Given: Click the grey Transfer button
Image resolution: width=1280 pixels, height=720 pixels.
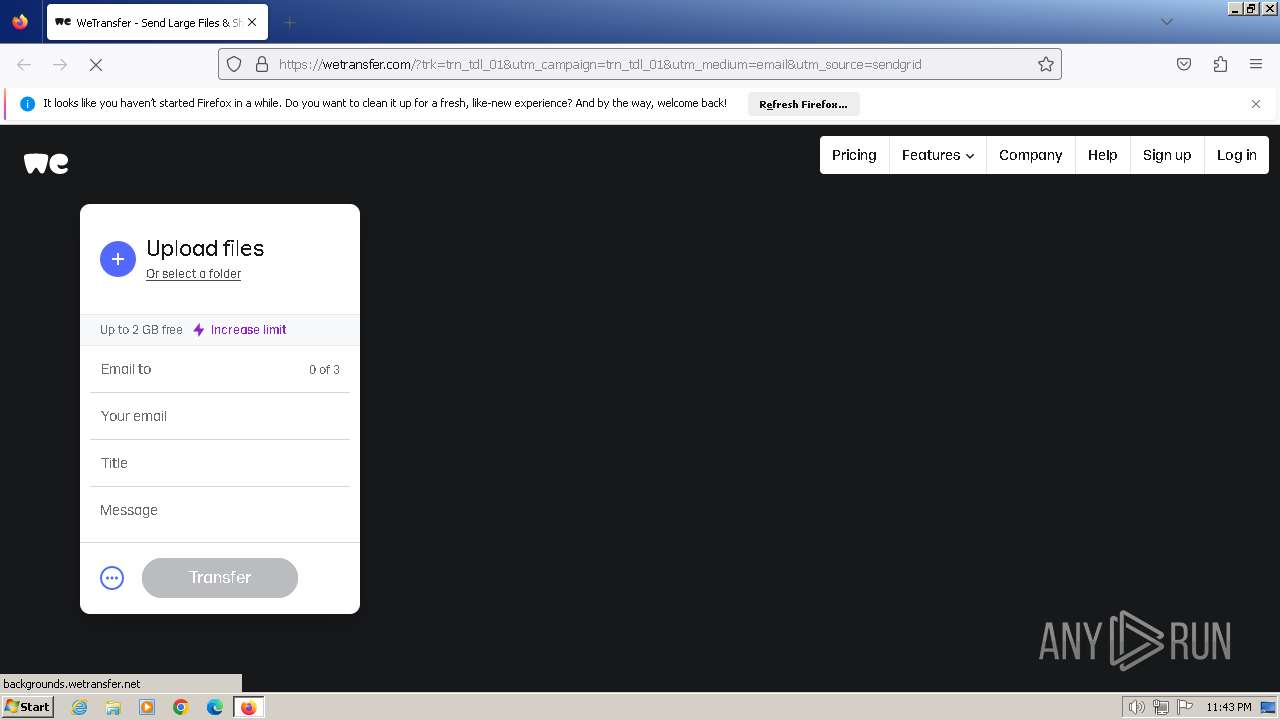Looking at the screenshot, I should (x=220, y=578).
